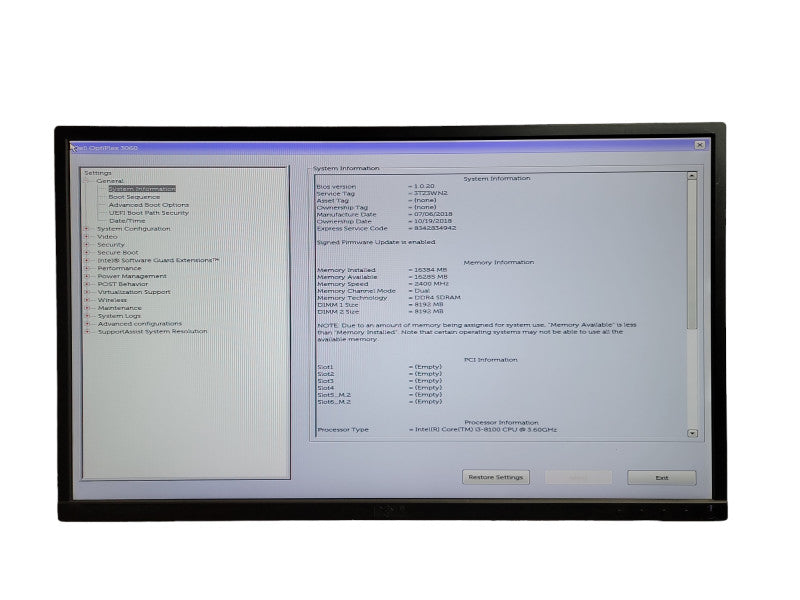Click the scrollbar down arrow
The width and height of the screenshot is (800, 600).
(x=692, y=433)
